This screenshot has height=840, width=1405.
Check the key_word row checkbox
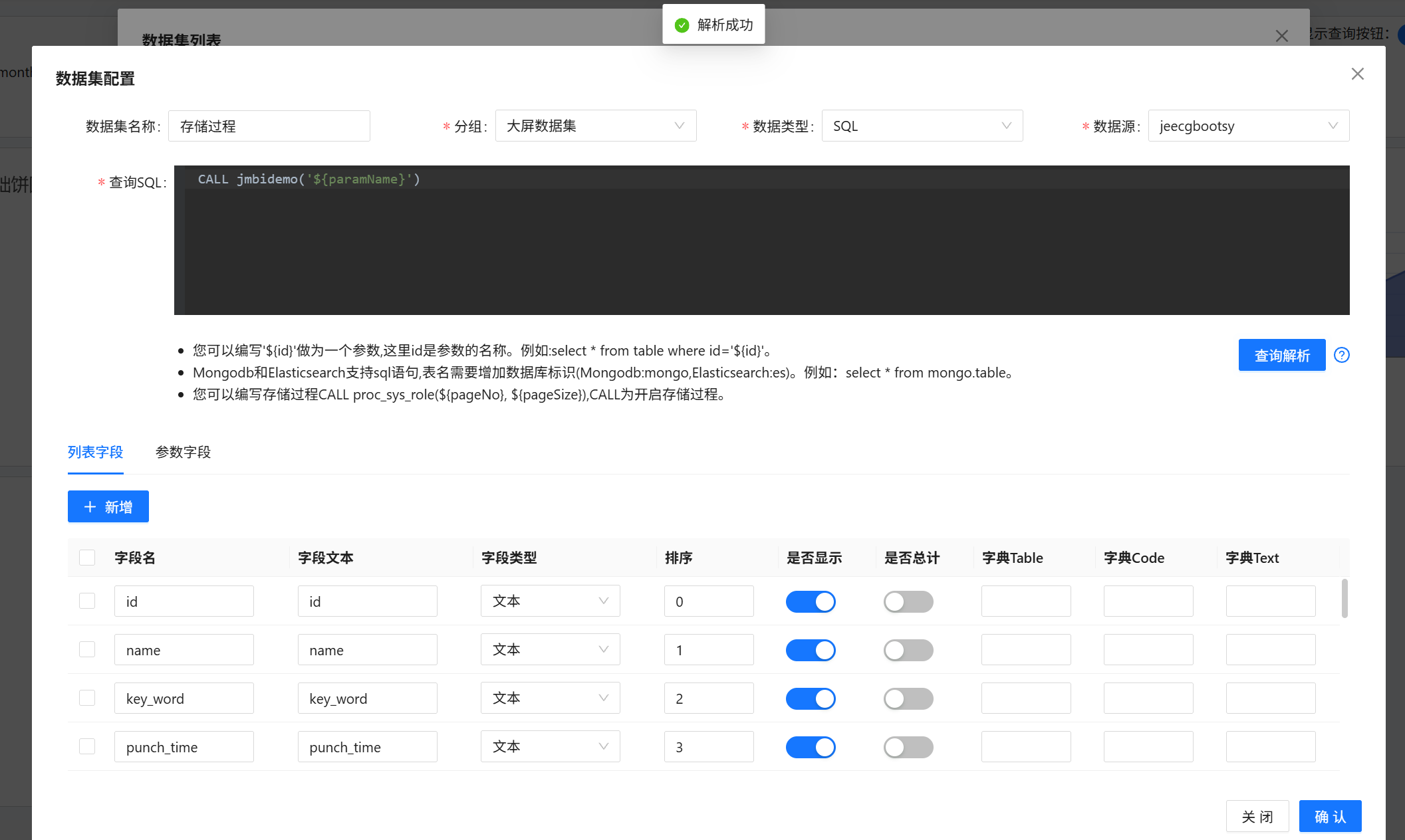(x=87, y=698)
